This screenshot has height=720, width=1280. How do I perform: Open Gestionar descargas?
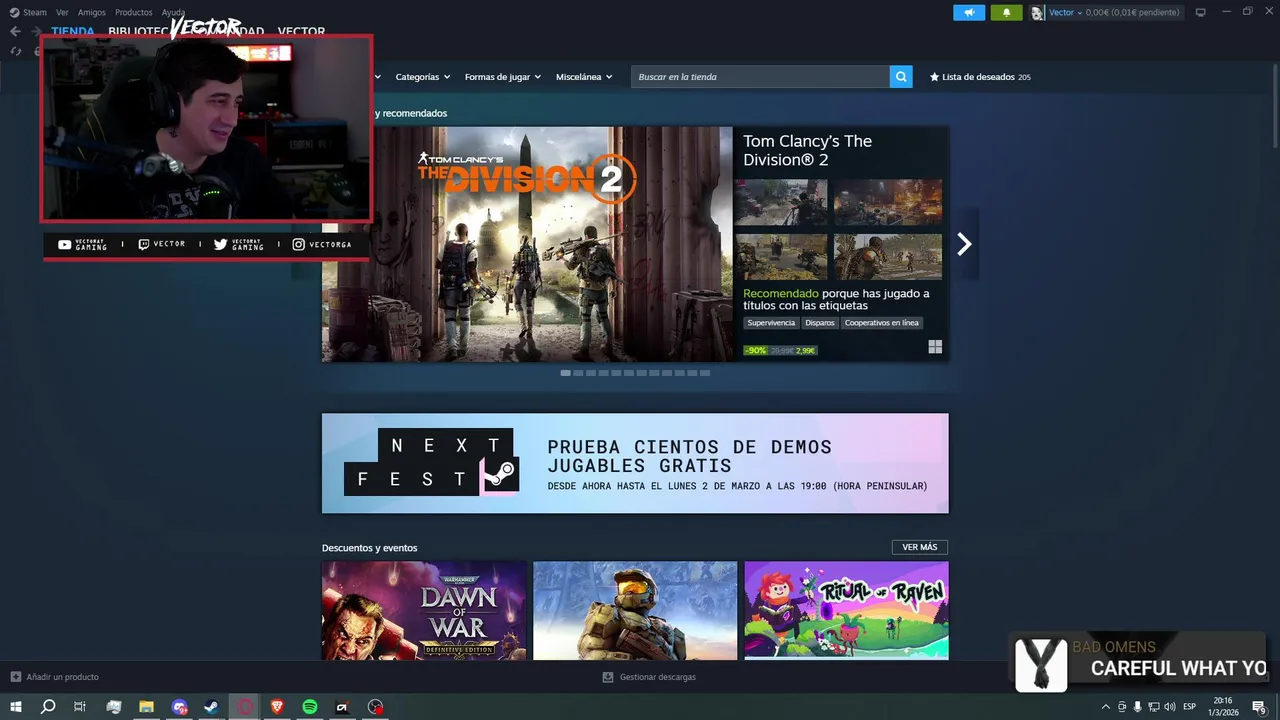pyautogui.click(x=657, y=677)
